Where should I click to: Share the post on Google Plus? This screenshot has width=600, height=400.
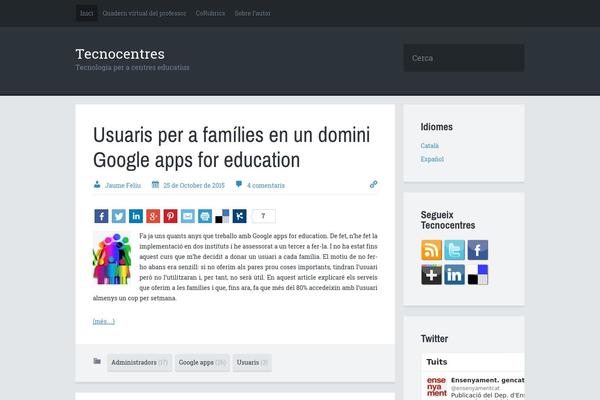coord(153,216)
